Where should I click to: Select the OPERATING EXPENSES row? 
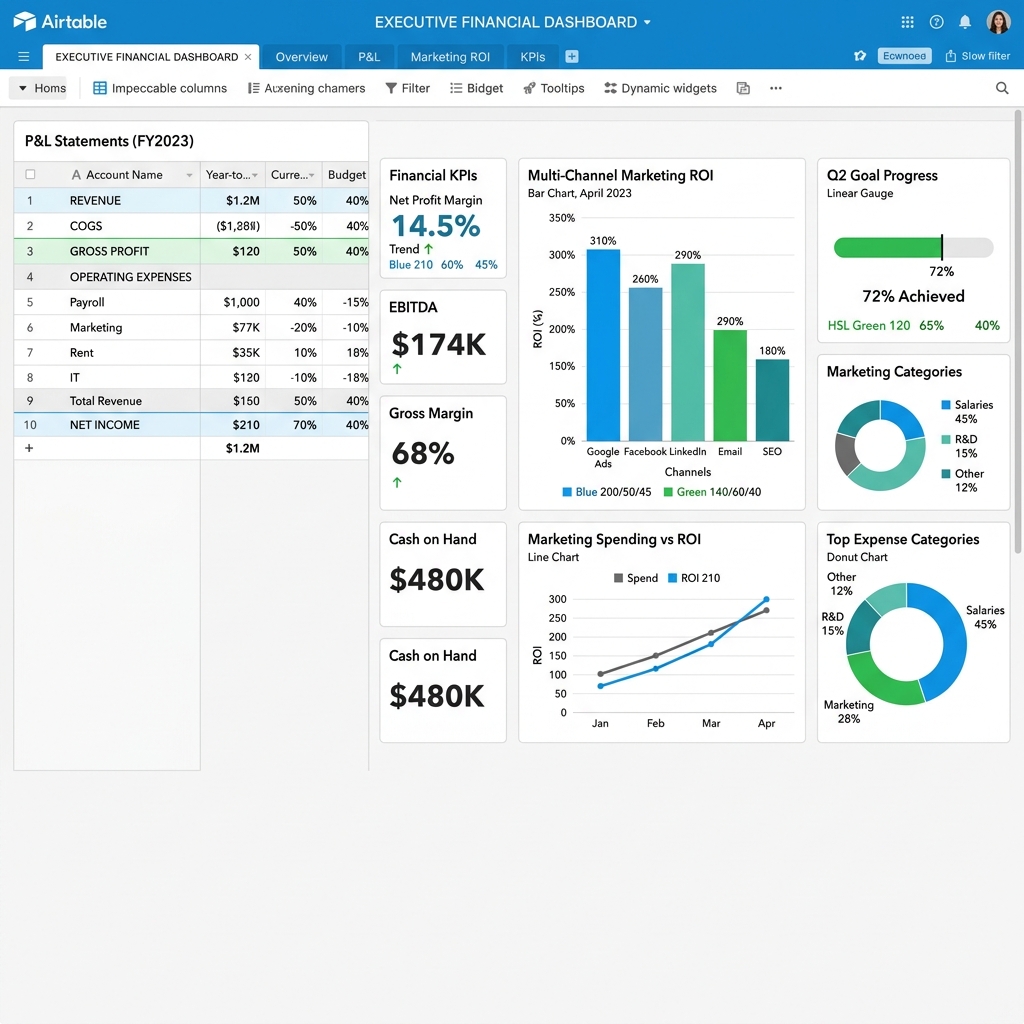click(x=191, y=277)
